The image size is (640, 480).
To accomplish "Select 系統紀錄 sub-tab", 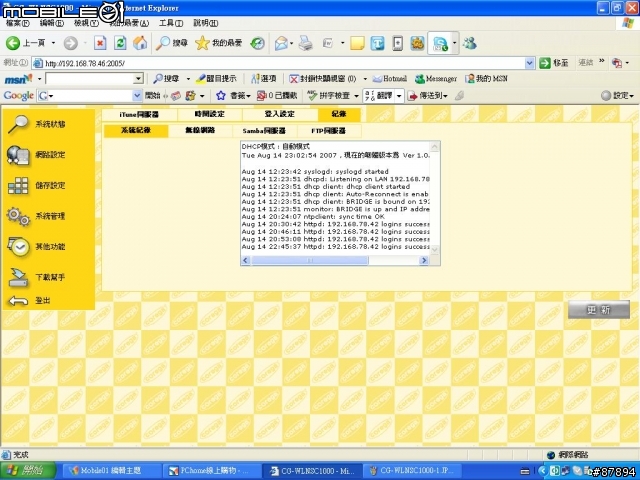I will pos(136,131).
